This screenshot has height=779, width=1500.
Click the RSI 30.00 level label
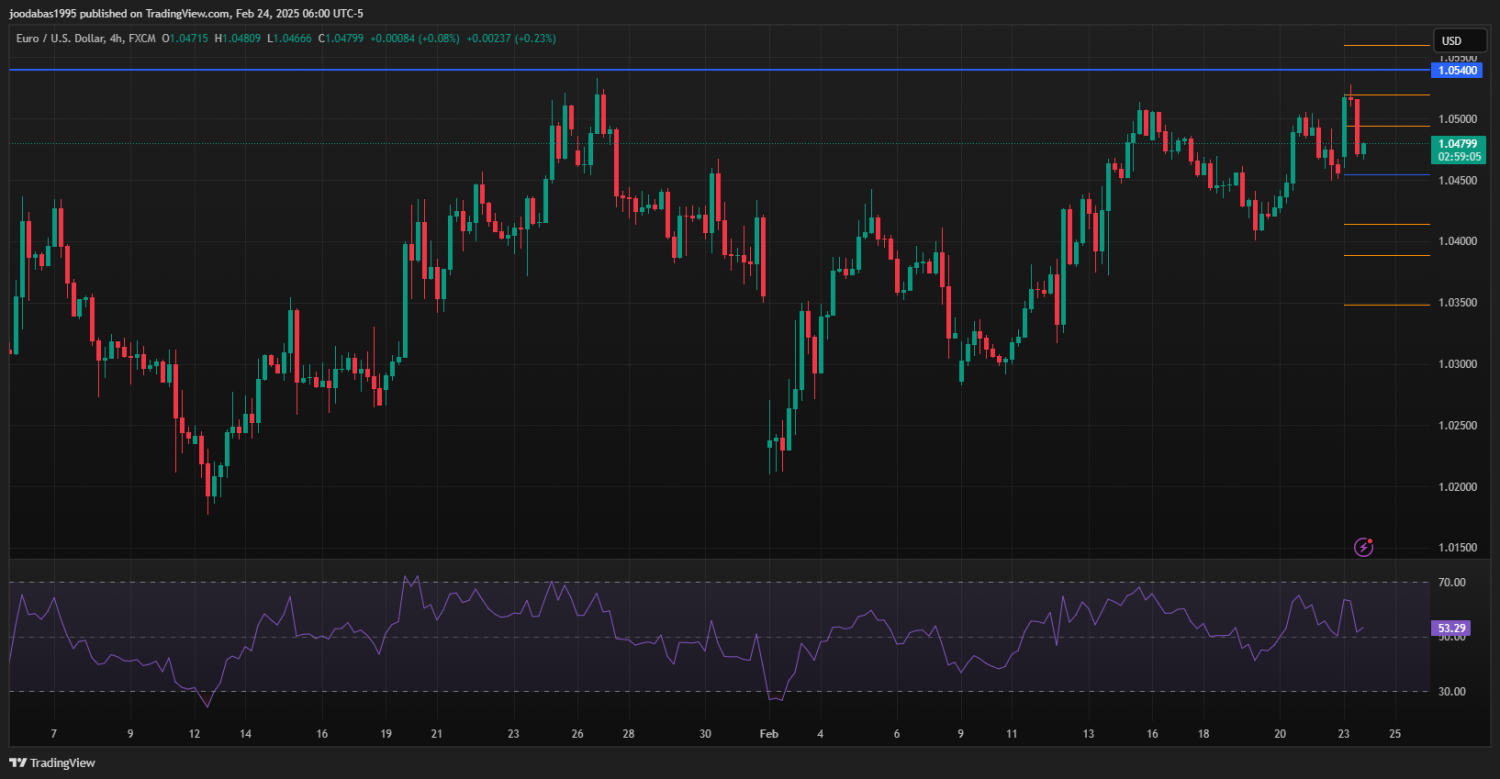(1452, 691)
